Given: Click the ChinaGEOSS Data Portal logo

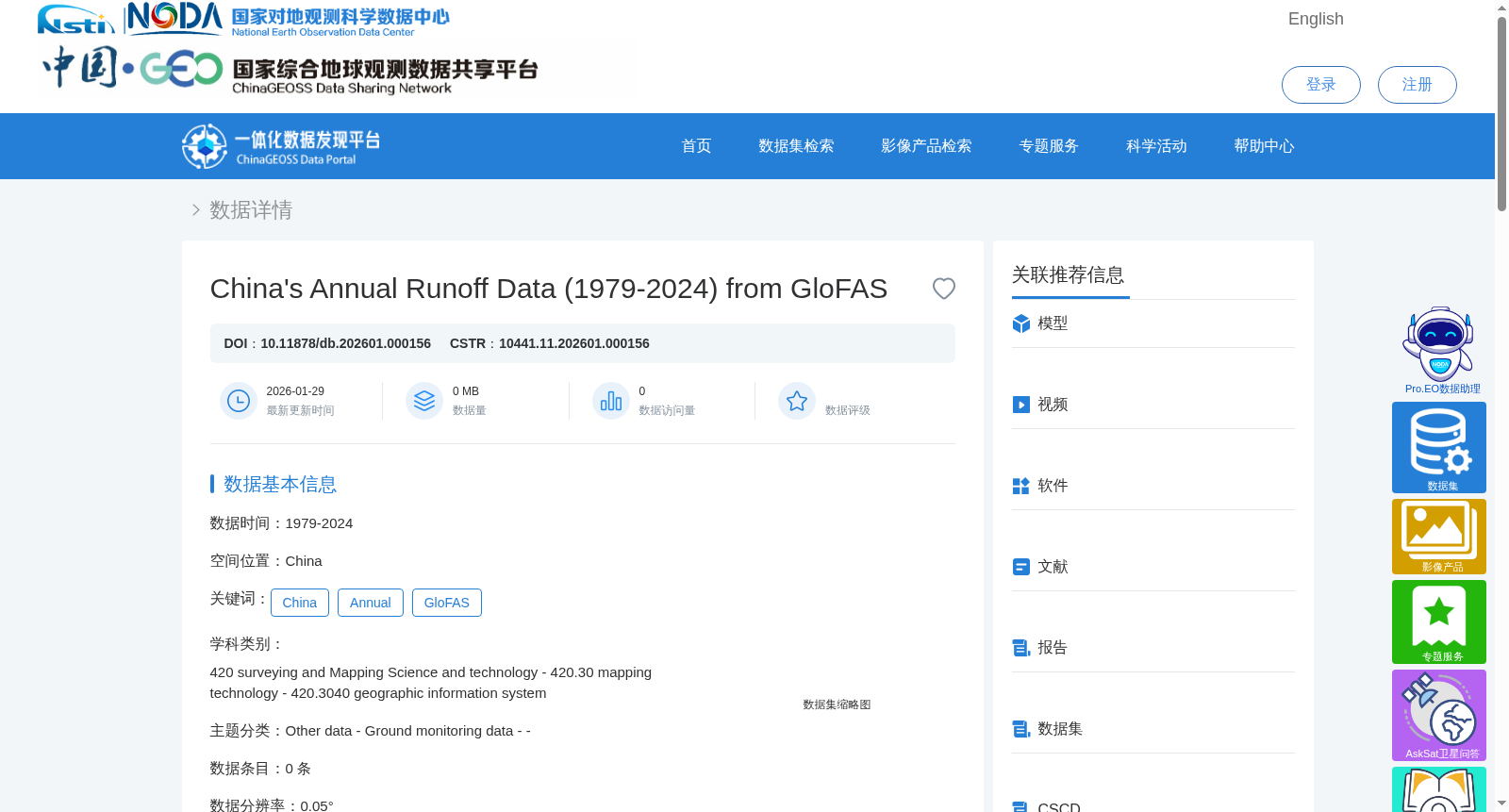Looking at the screenshot, I should point(281,146).
